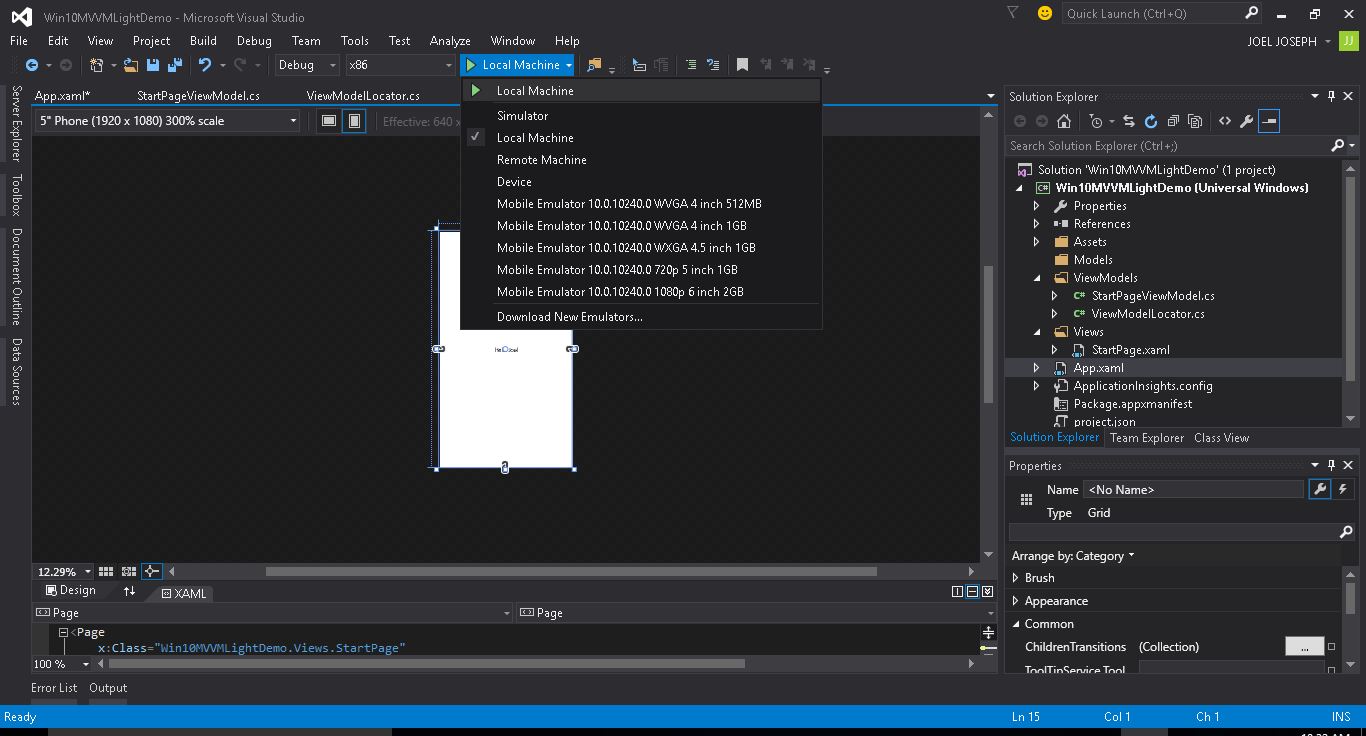Click the Save All icon
This screenshot has height=736, width=1366.
[174, 65]
